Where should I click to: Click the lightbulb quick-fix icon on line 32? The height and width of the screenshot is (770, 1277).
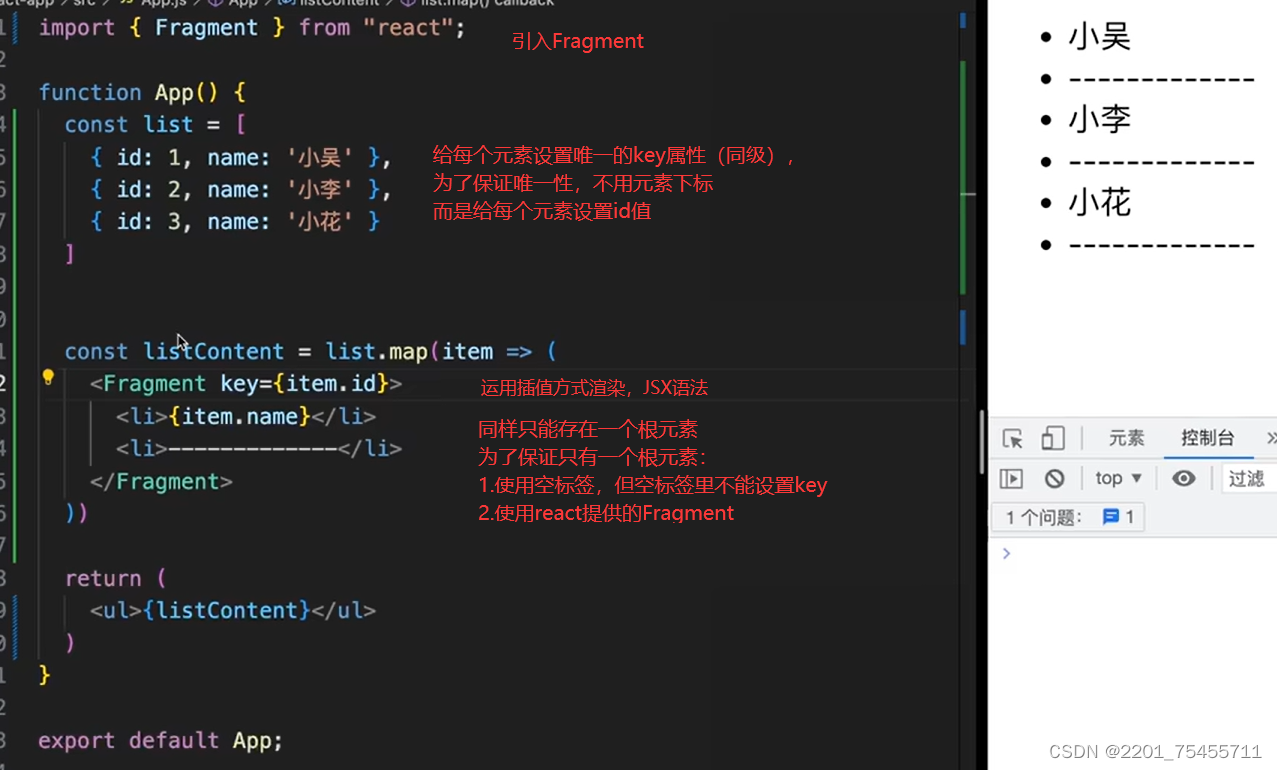click(47, 378)
